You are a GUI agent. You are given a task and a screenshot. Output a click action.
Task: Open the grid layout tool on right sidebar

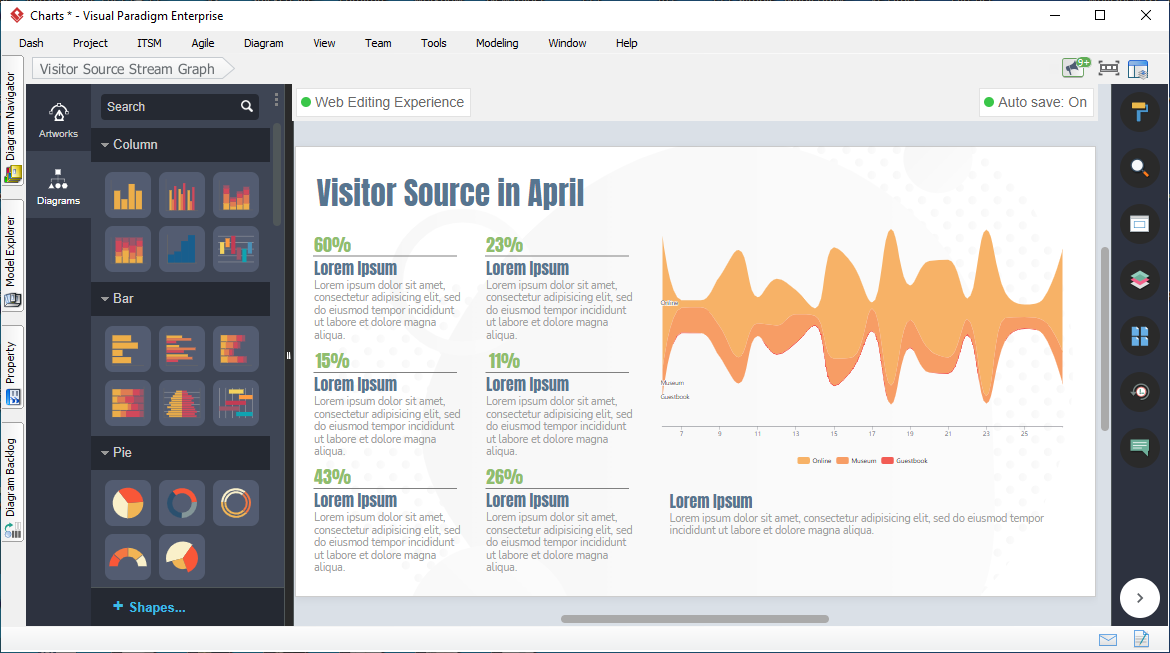[x=1139, y=336]
